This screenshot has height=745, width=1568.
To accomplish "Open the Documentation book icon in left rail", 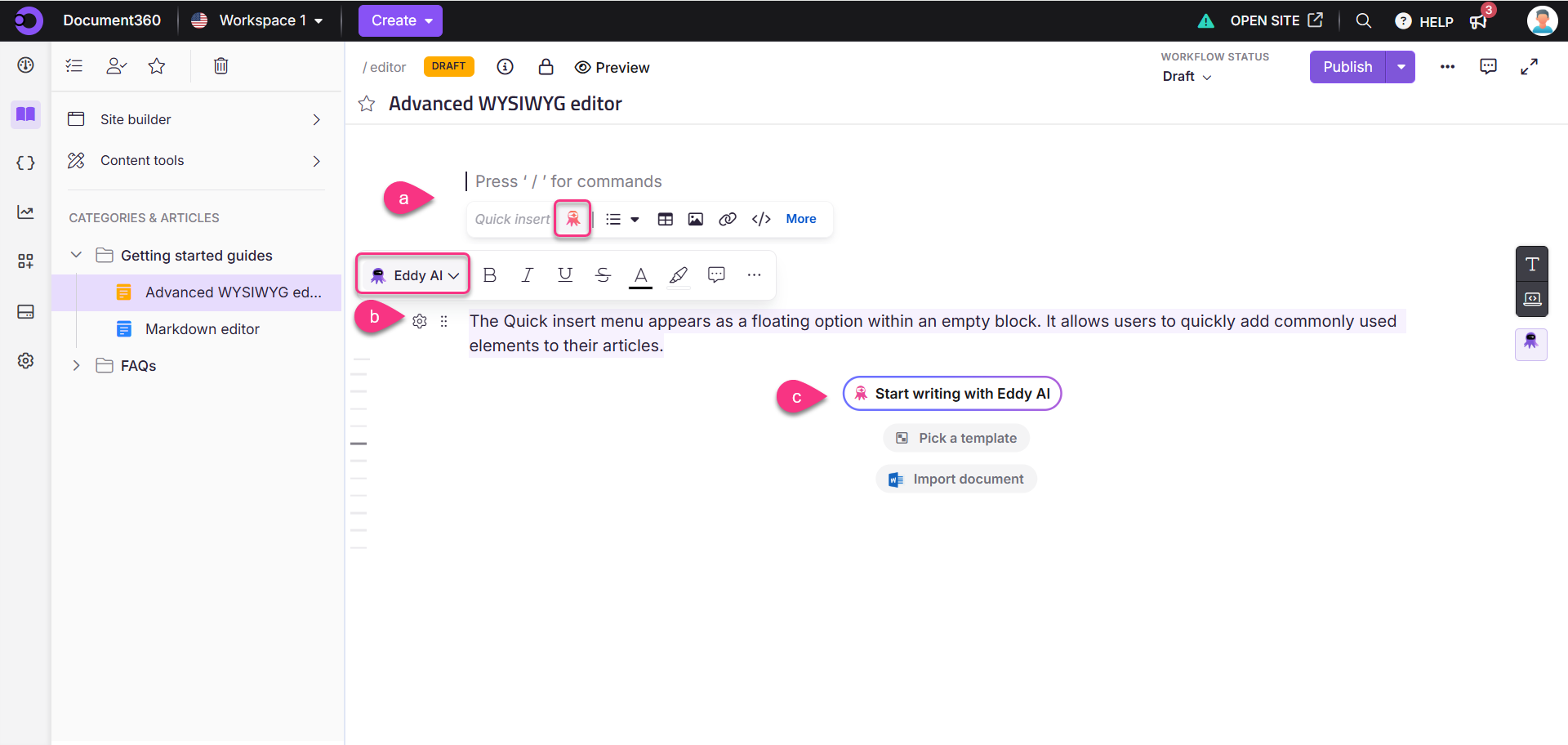I will [x=26, y=114].
